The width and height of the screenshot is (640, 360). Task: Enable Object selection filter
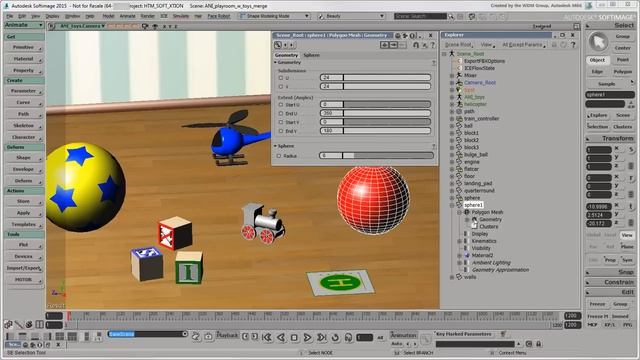point(598,60)
